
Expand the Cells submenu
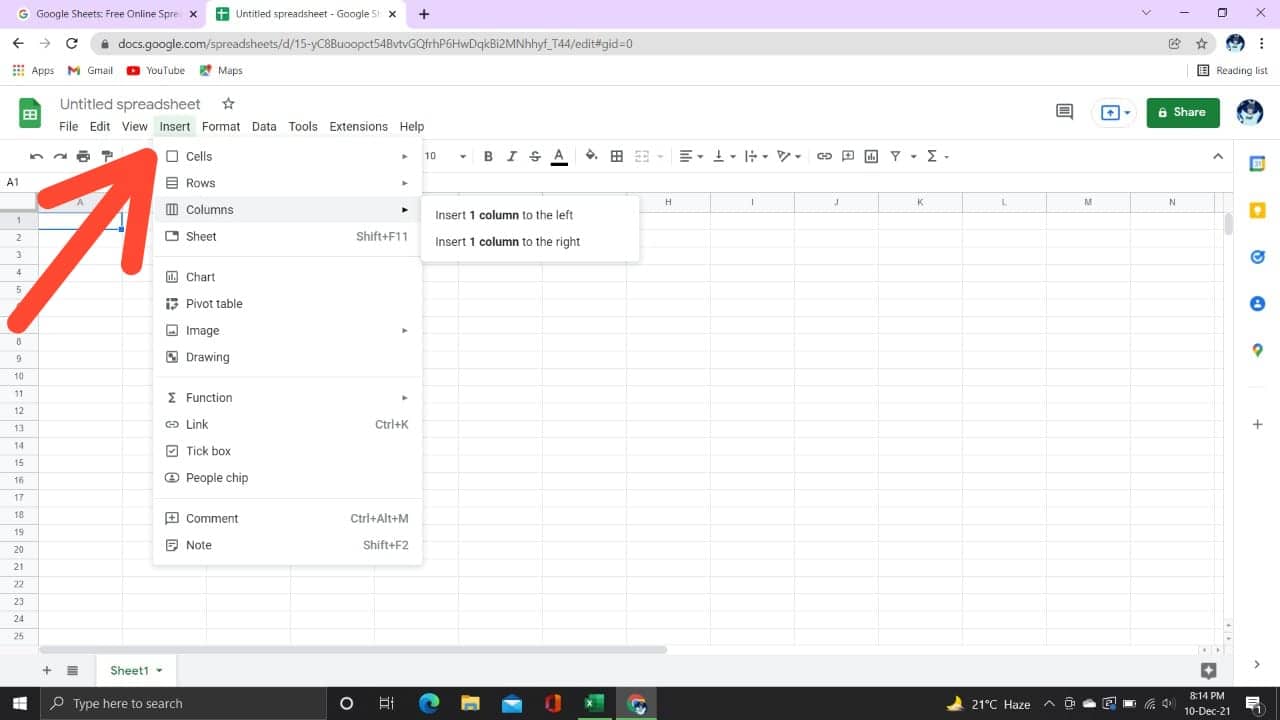(288, 156)
